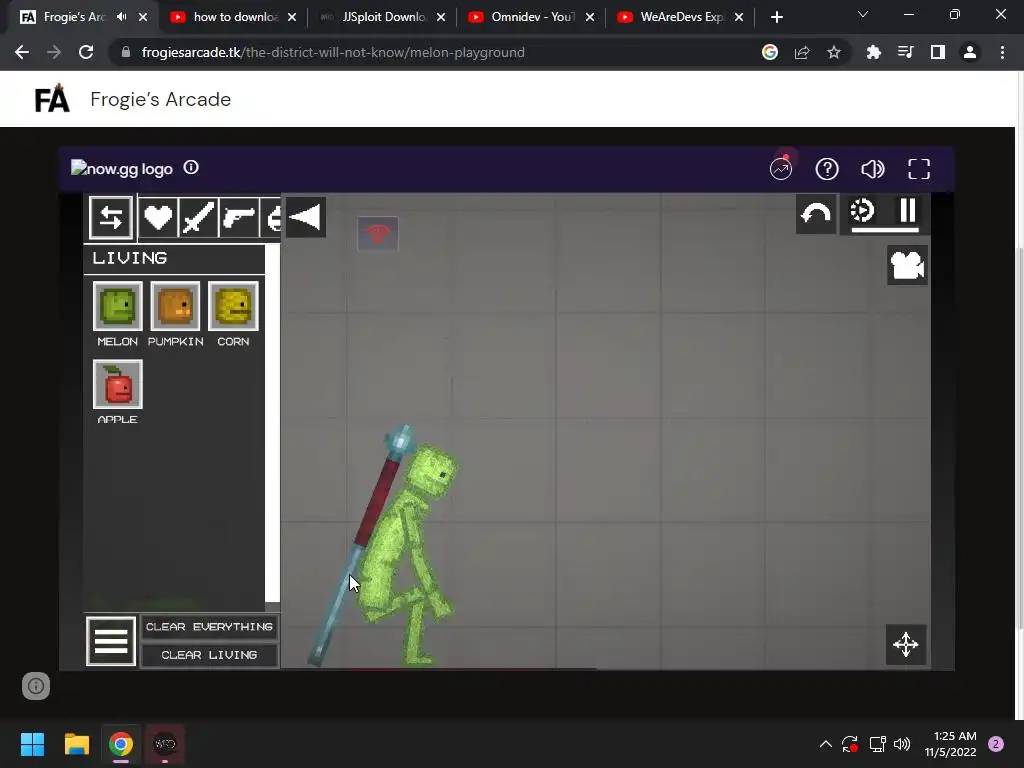Select the Corn character thumbnail
Viewport: 1024px width, 768px height.
[233, 306]
